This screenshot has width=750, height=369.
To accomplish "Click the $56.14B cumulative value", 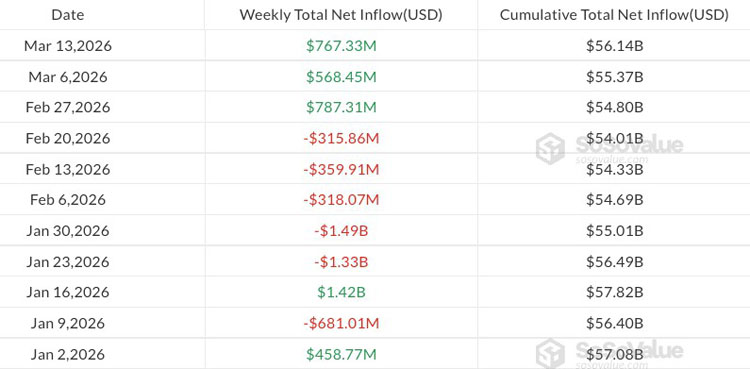I will point(615,46).
